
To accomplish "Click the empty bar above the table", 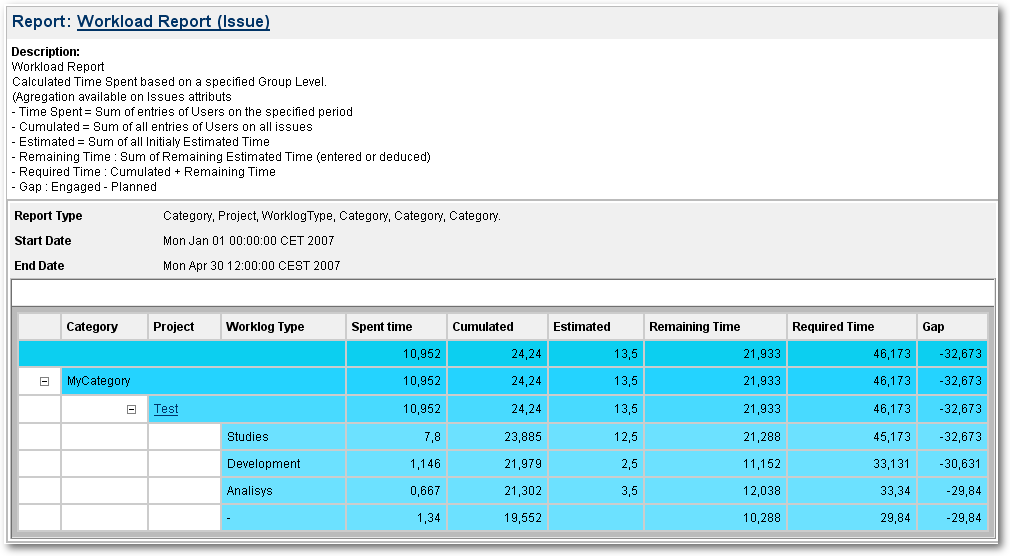I will (x=503, y=292).
